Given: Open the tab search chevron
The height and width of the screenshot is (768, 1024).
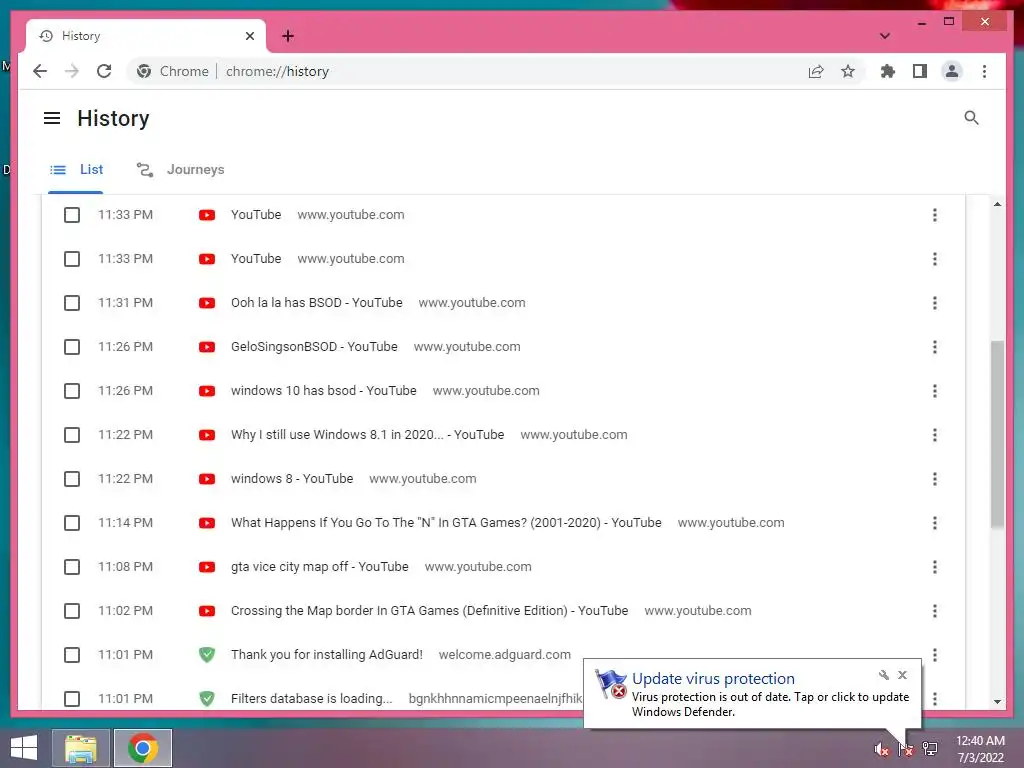Looking at the screenshot, I should pyautogui.click(x=884, y=36).
